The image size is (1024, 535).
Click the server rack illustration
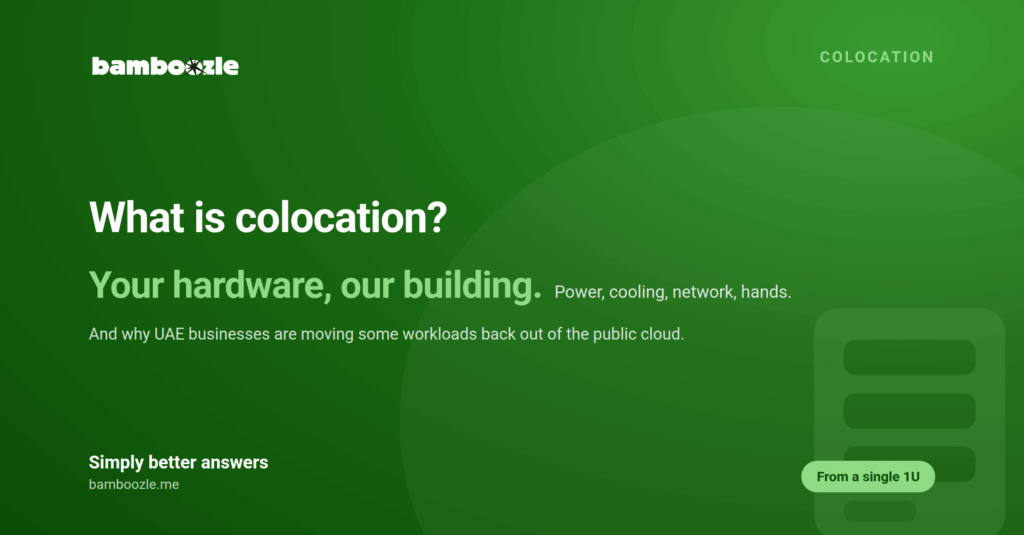tap(909, 421)
